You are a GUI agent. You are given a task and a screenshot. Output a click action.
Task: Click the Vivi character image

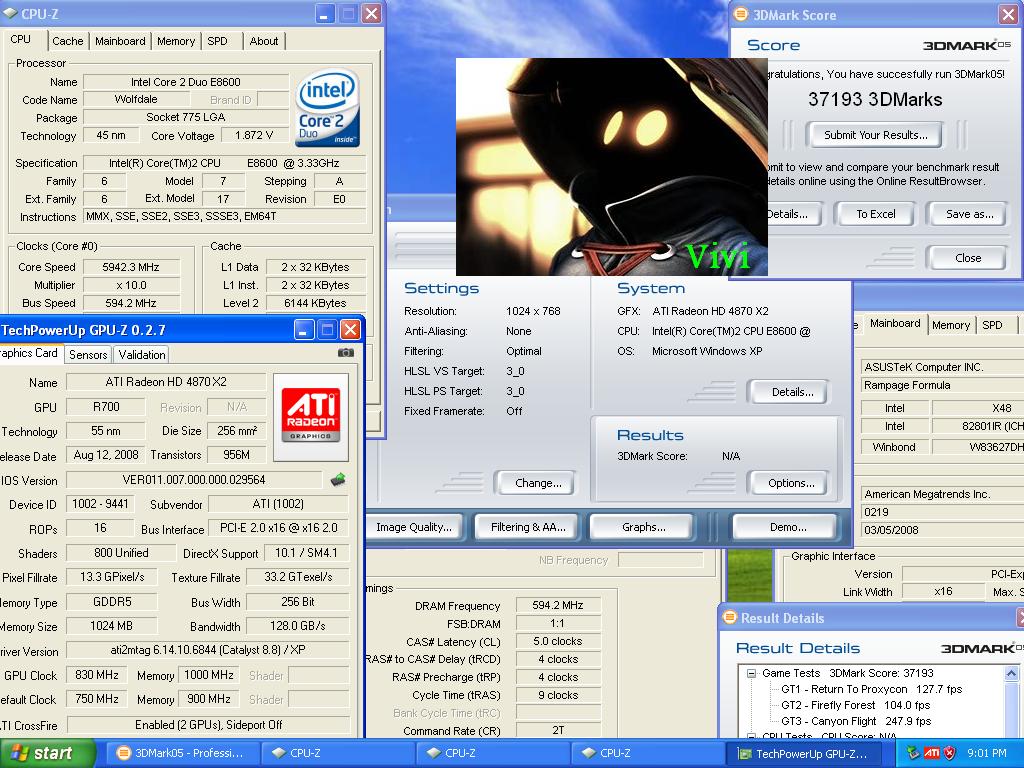pyautogui.click(x=611, y=167)
